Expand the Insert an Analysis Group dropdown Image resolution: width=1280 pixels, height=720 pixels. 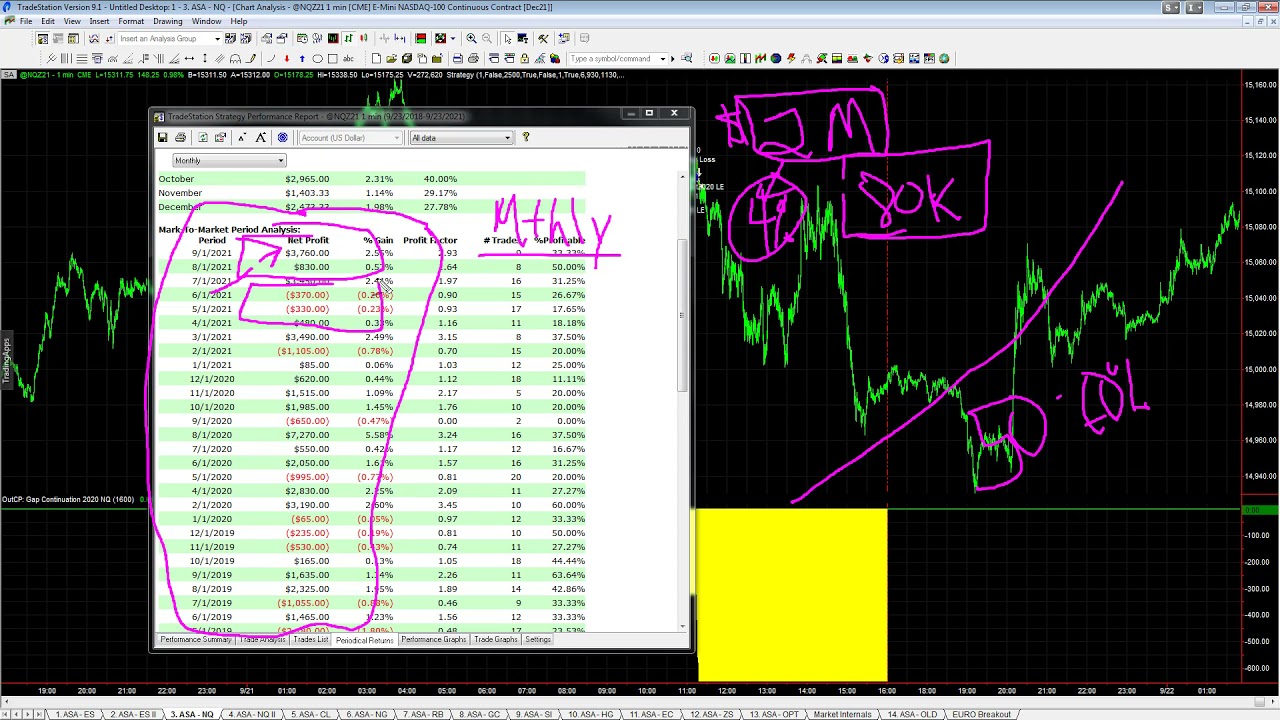[217, 39]
